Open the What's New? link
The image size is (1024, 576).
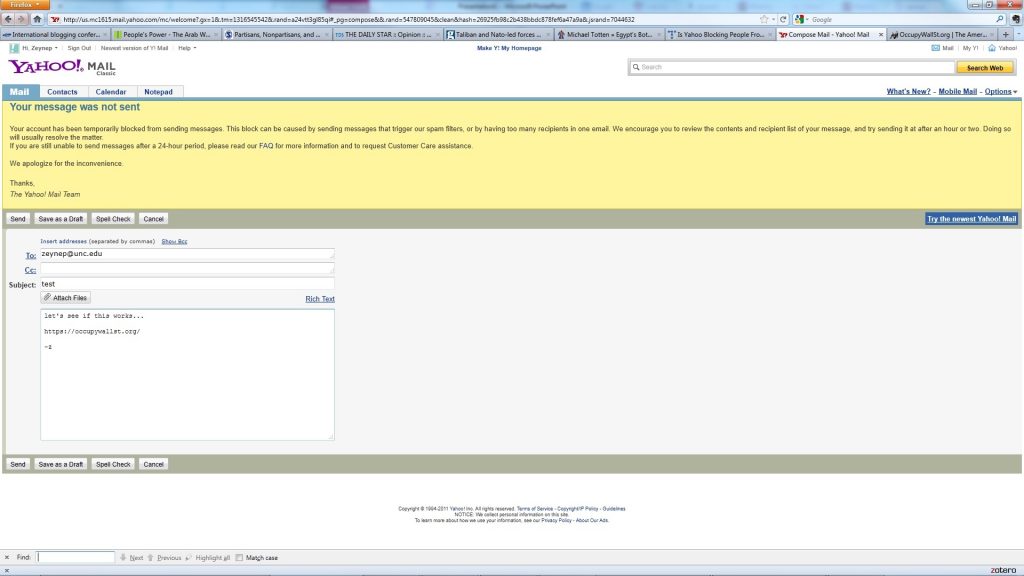[908, 91]
